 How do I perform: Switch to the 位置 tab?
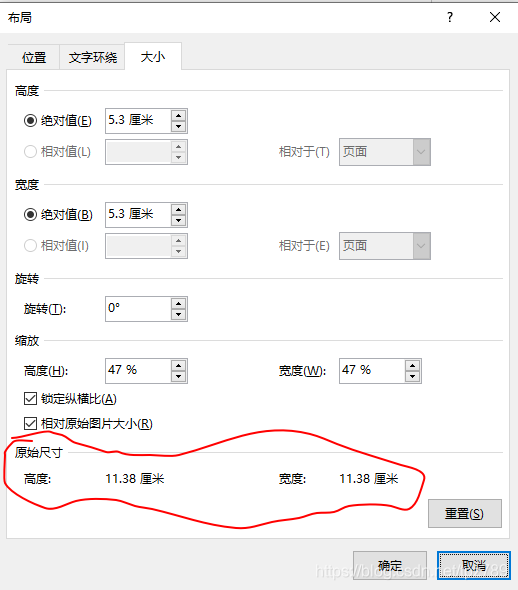coord(33,57)
